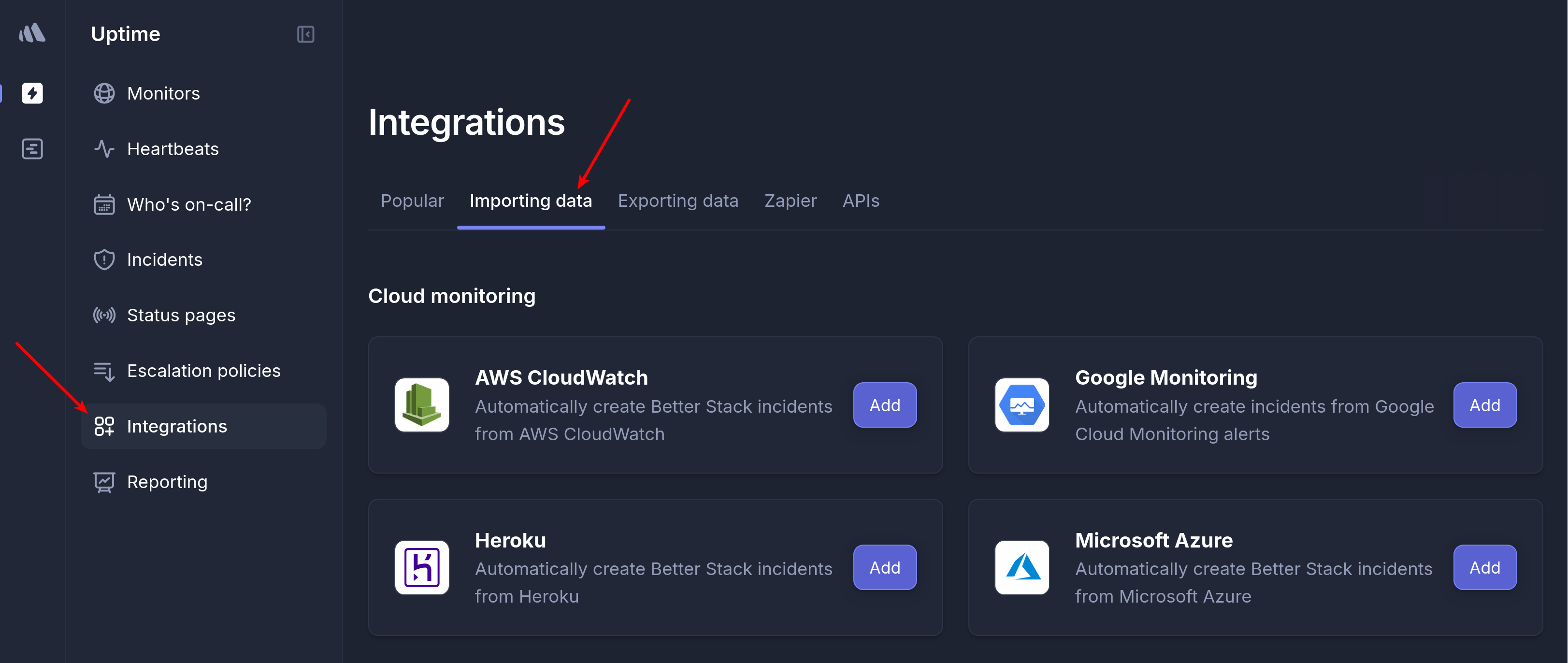Add the Heroku integration

pos(884,567)
